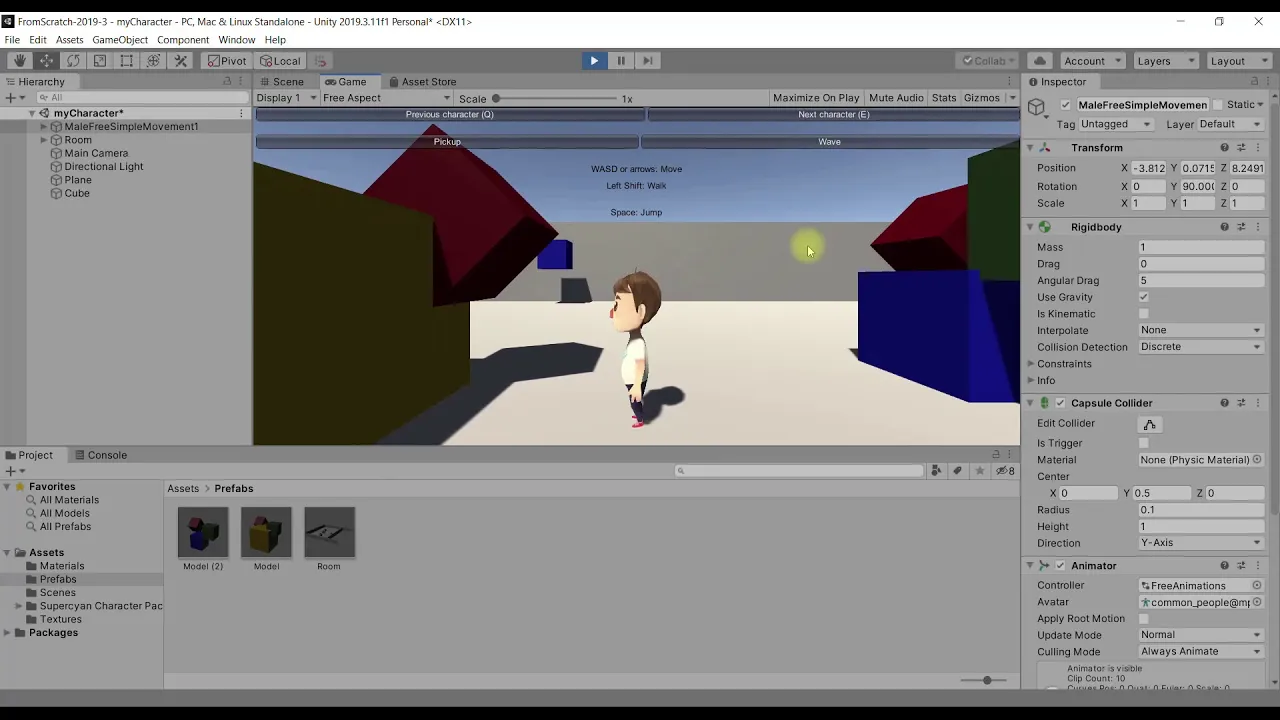This screenshot has width=1280, height=720.
Task: Open Free Aspect dropdown
Action: tap(386, 98)
